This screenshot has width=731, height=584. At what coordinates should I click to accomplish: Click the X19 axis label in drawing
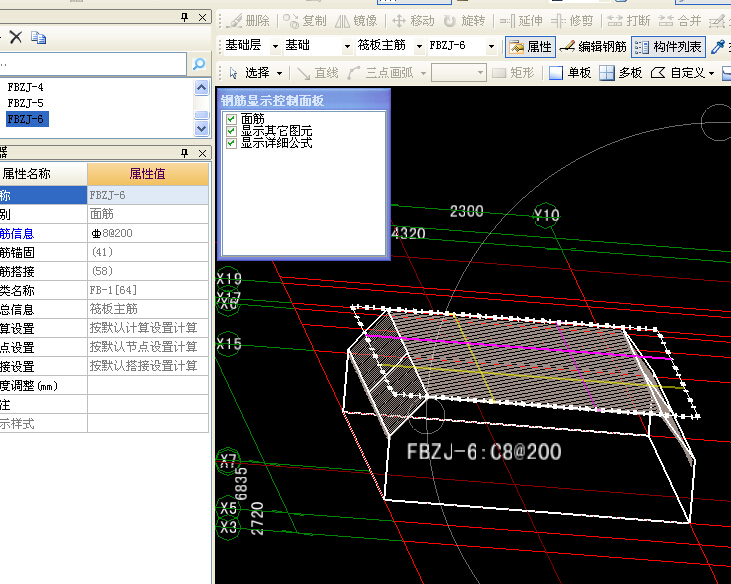(228, 279)
